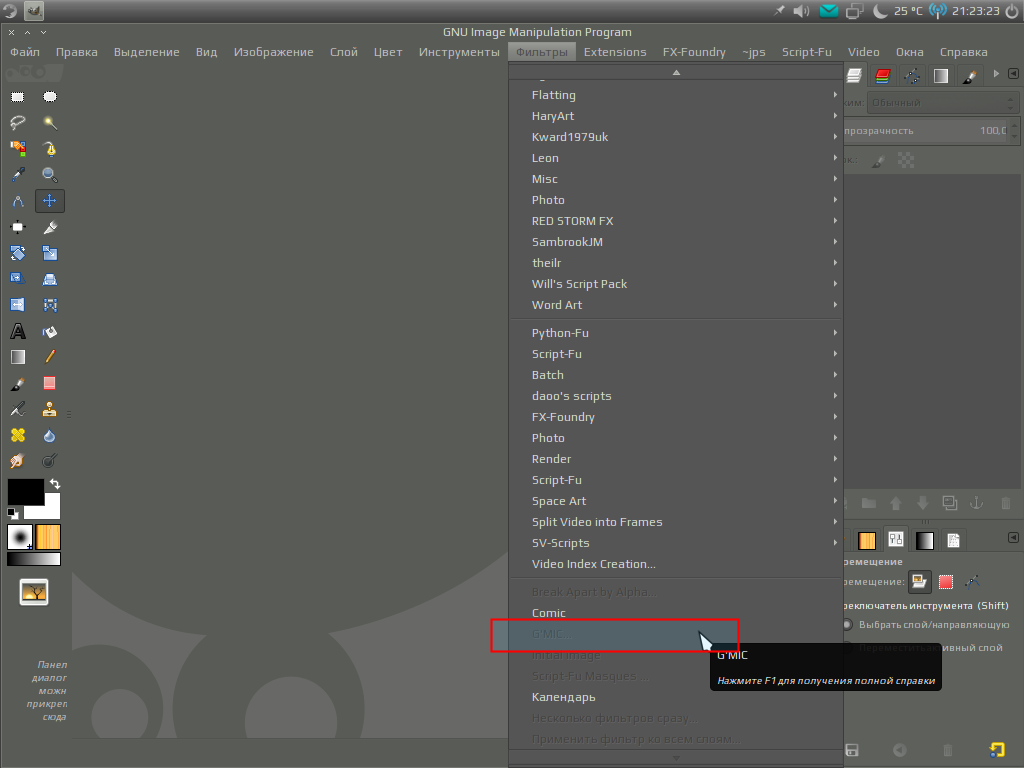Choose Video Index Creation... from the menu
The width and height of the screenshot is (1024, 768).
point(677,564)
